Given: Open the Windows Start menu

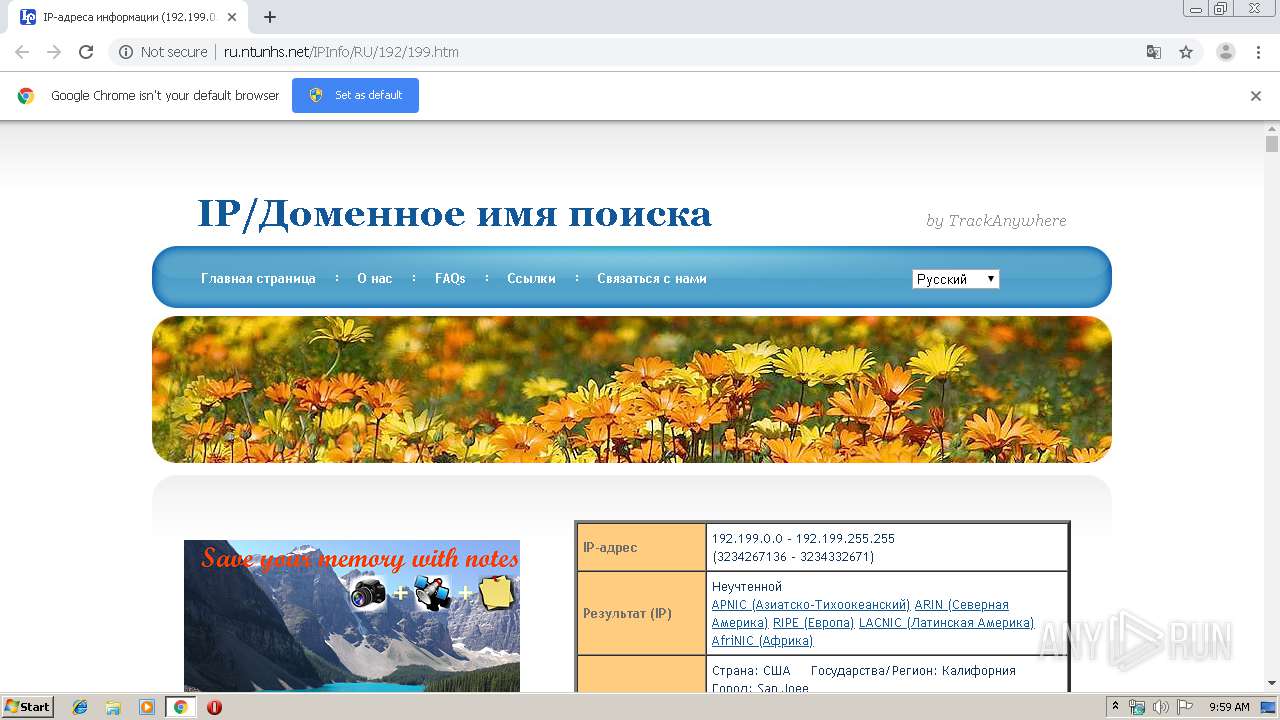Looking at the screenshot, I should point(27,707).
